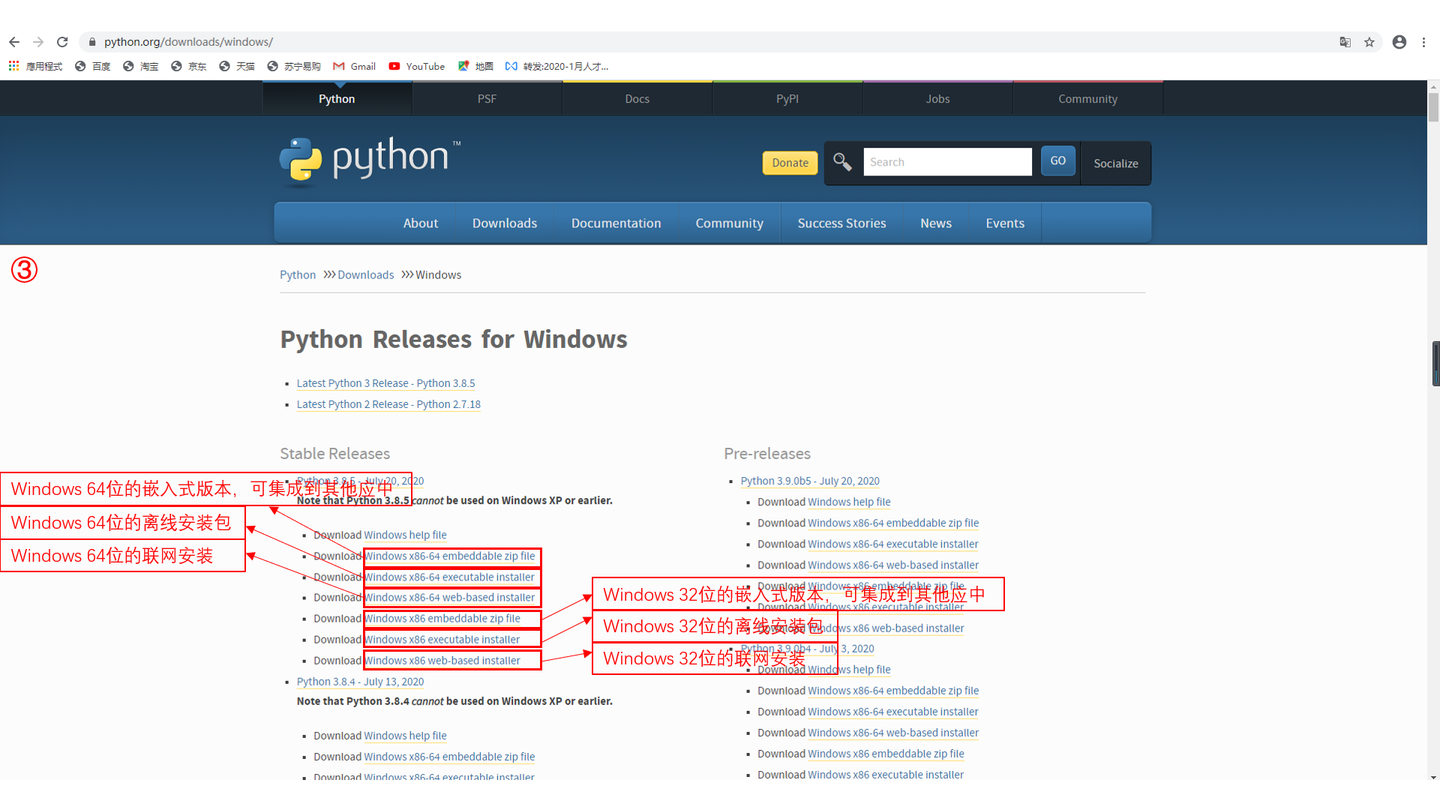1440x810 pixels.
Task: Download 3.8.5 Windows x86-64 web-based installer
Action: [450, 597]
